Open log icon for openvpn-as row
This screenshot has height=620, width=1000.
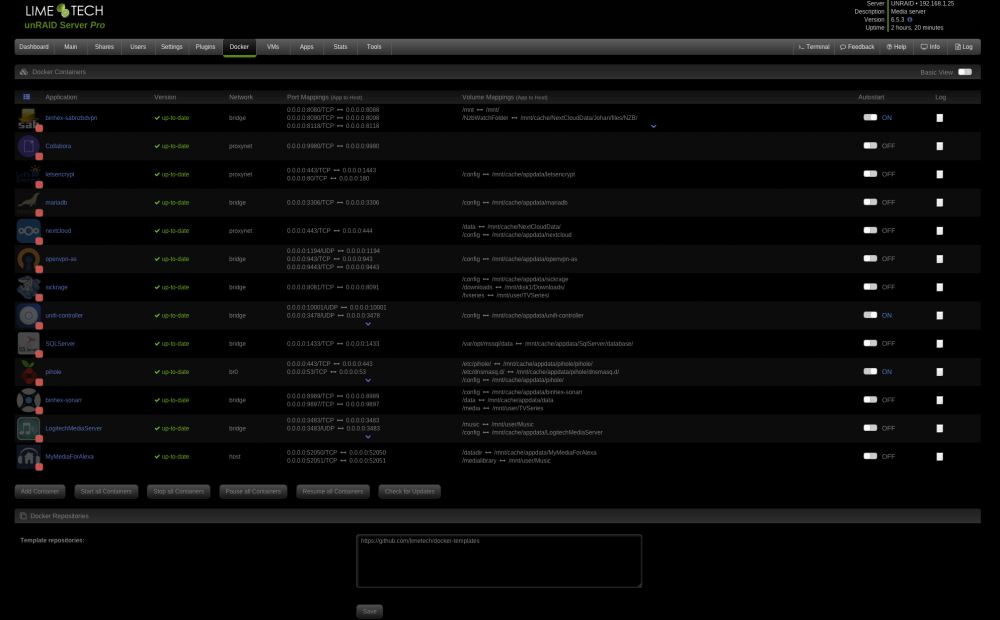pyautogui.click(x=939, y=259)
